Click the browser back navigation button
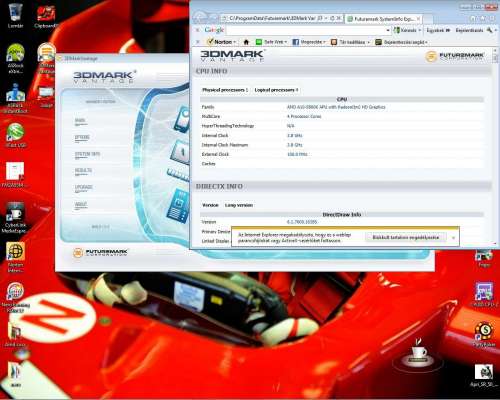 (x=200, y=17)
